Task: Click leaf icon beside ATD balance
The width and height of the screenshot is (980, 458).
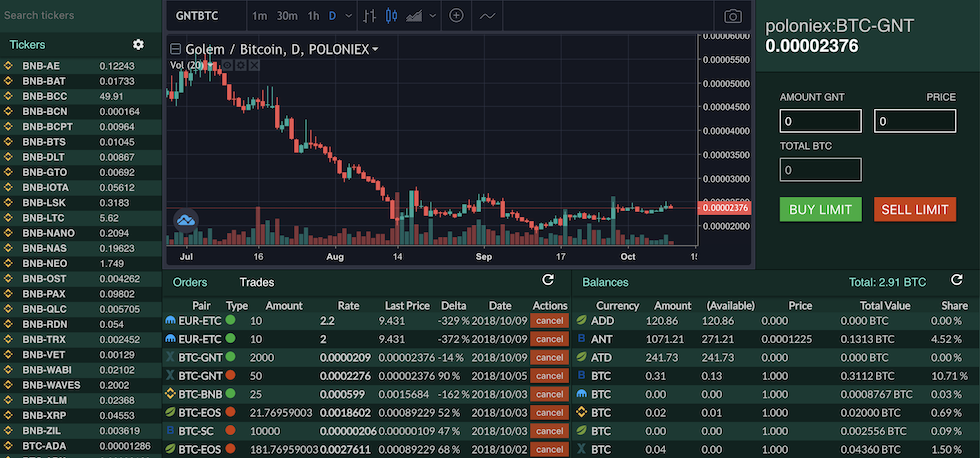Action: click(x=581, y=357)
